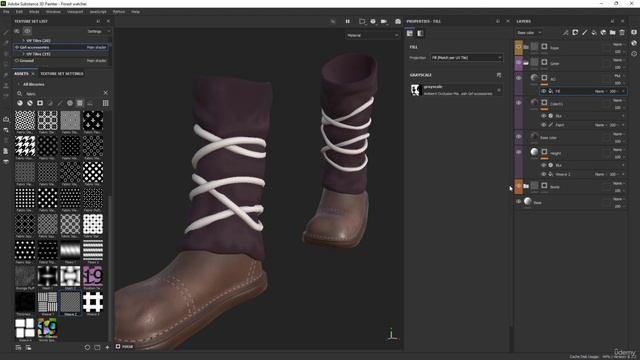The width and height of the screenshot is (640, 360).
Task: Click the disabled symmetry icon in viewport toolbar
Action: pos(333,21)
